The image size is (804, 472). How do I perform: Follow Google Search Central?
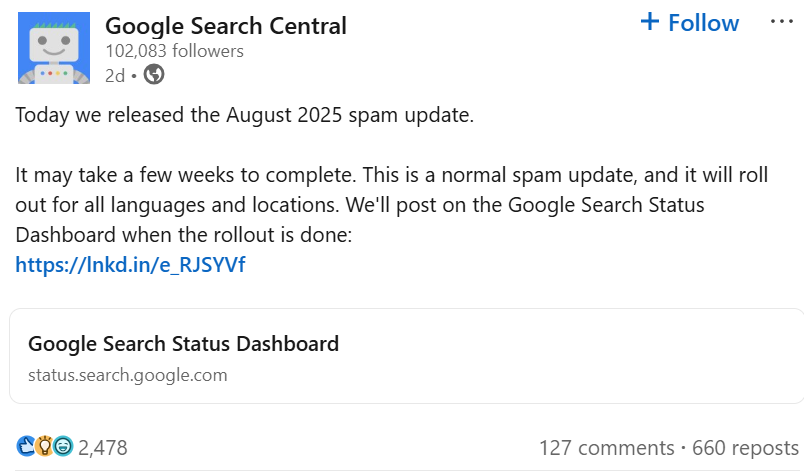(x=703, y=22)
